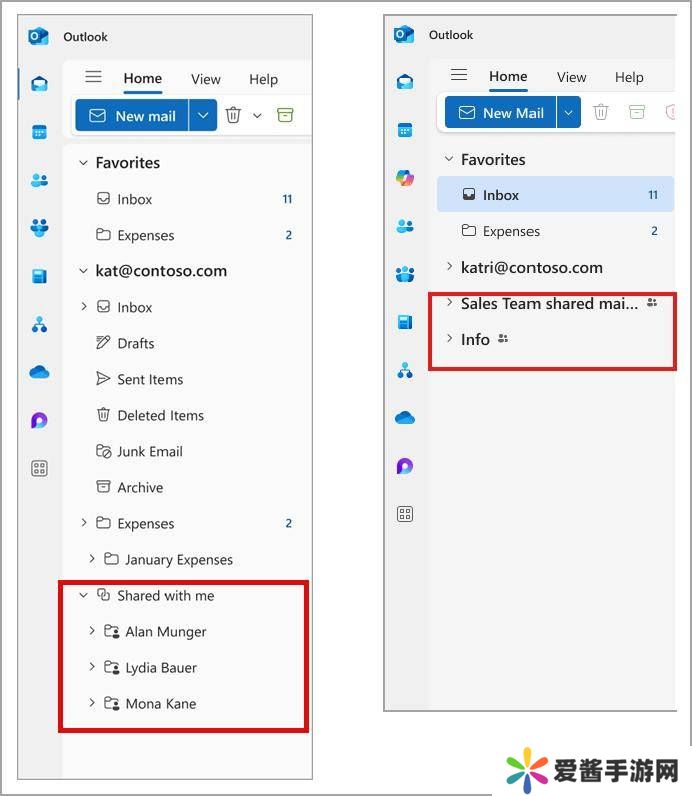The width and height of the screenshot is (692, 796).
Task: Collapse the kat@contoso.com account
Action: [x=84, y=271]
